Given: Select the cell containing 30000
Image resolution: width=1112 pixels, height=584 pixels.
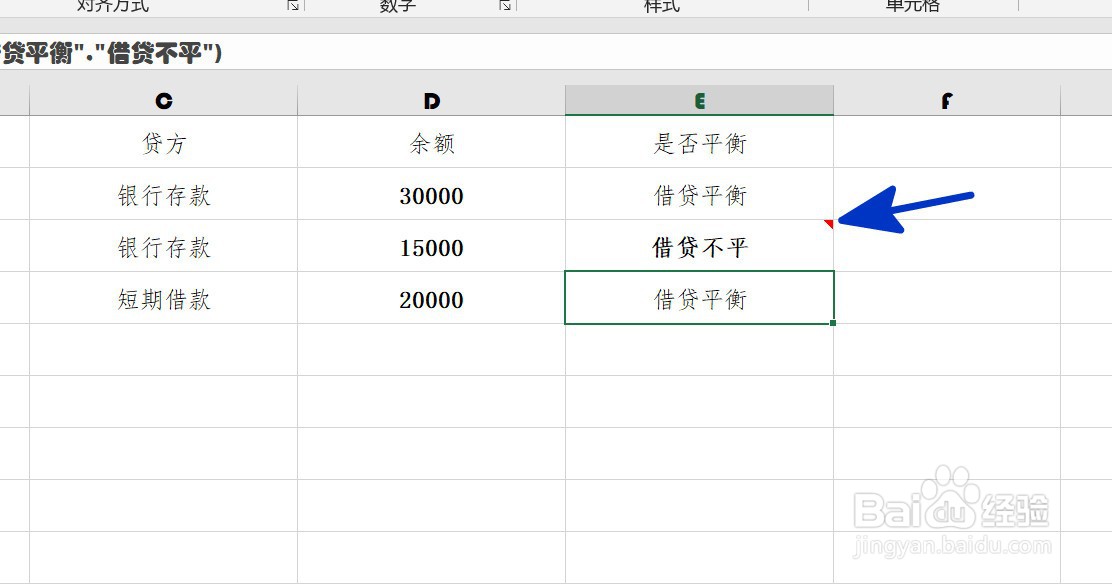Looking at the screenshot, I should point(431,195).
